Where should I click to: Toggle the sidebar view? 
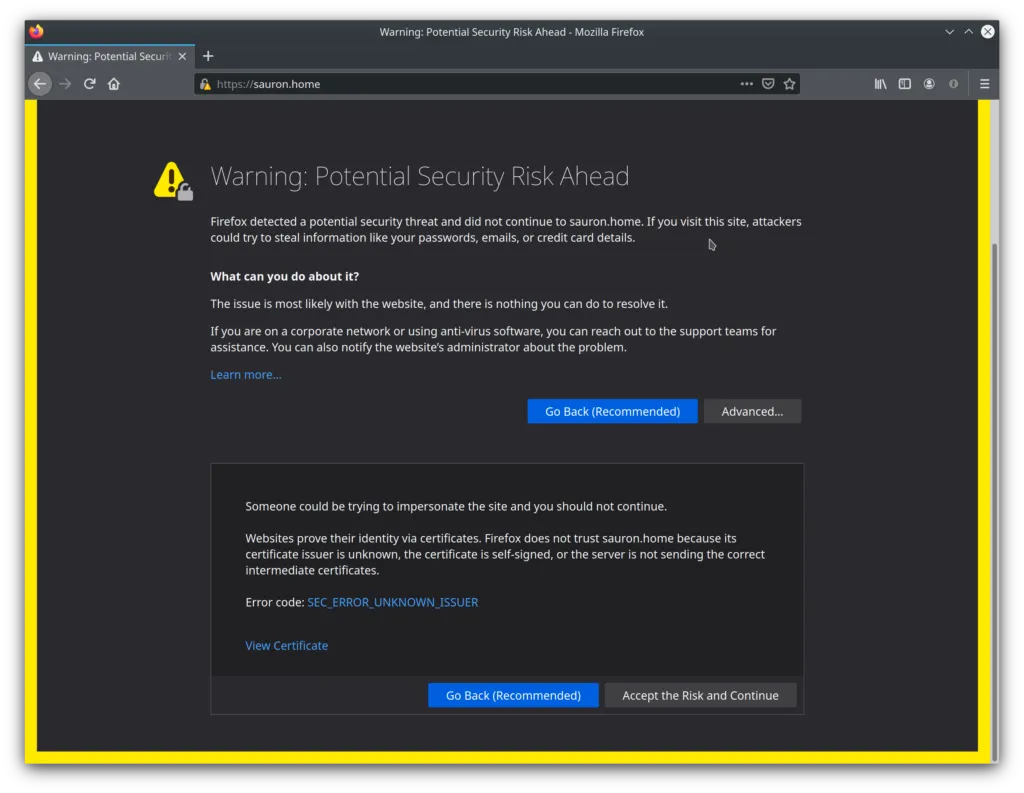tap(904, 84)
